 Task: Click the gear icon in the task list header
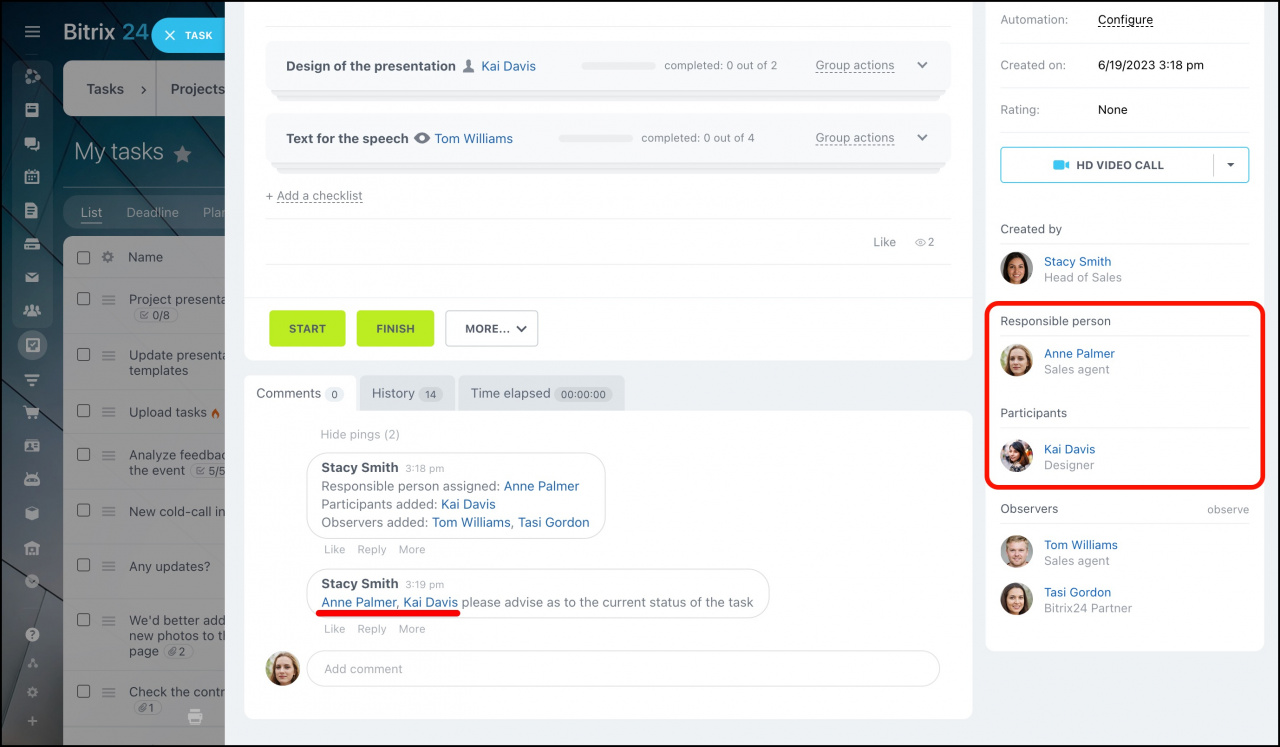pos(108,257)
